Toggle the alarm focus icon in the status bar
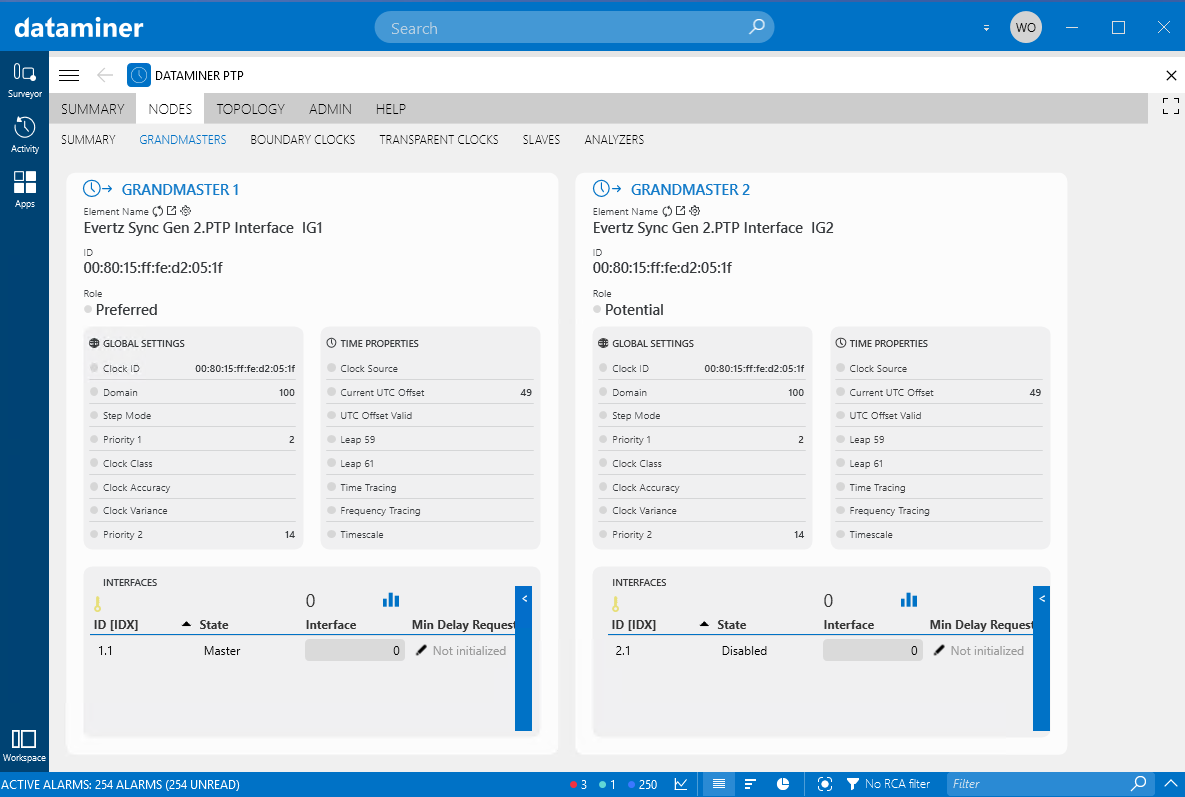The width and height of the screenshot is (1185, 797). [x=825, y=784]
